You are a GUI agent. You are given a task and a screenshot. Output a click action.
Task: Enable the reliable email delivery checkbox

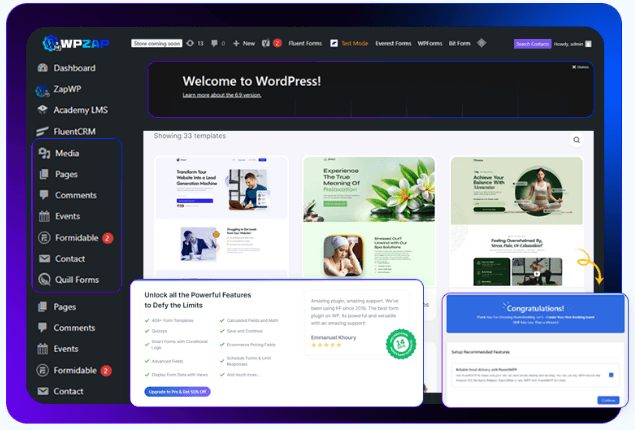(611, 375)
